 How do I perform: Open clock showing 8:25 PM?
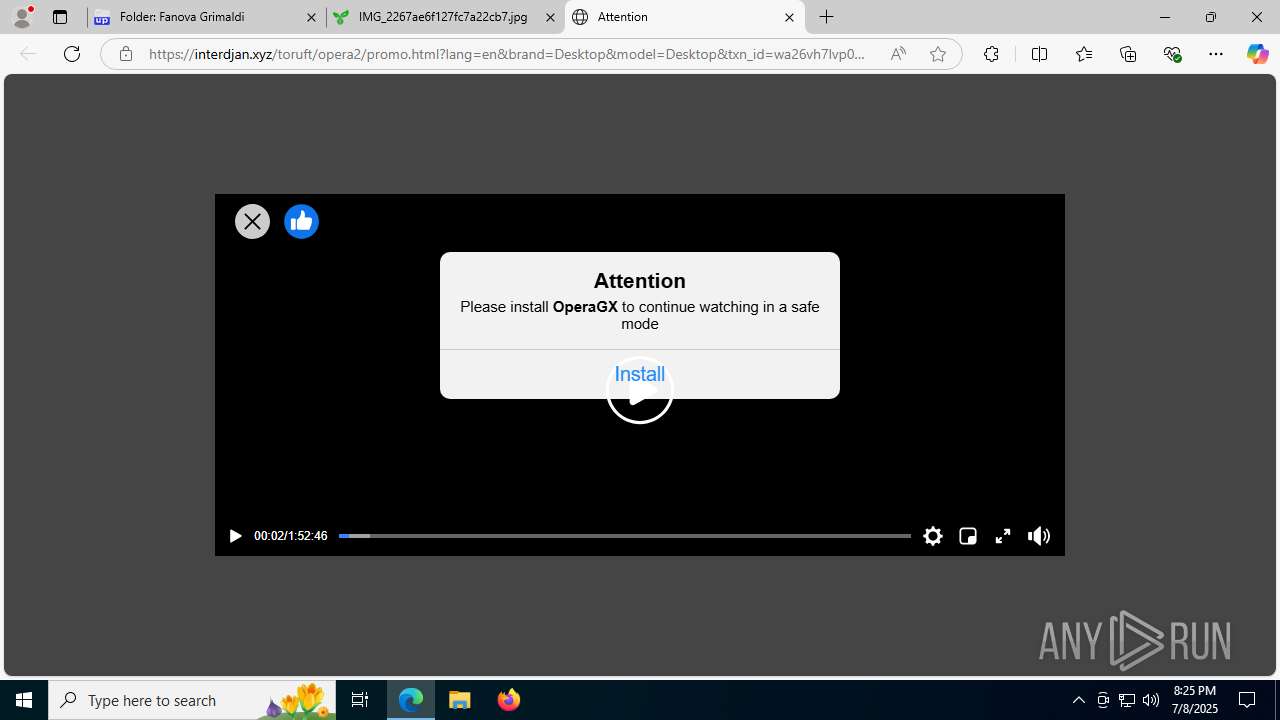(x=1194, y=700)
